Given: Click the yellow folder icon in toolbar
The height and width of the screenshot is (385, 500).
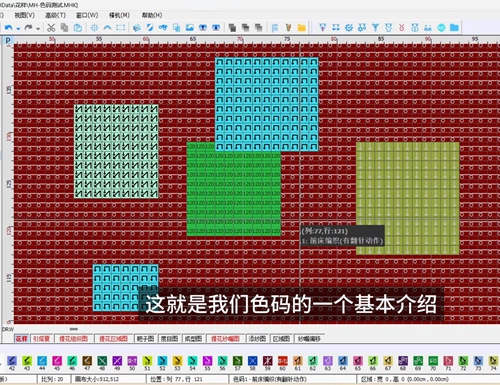Looking at the screenshot, I should (301, 28).
